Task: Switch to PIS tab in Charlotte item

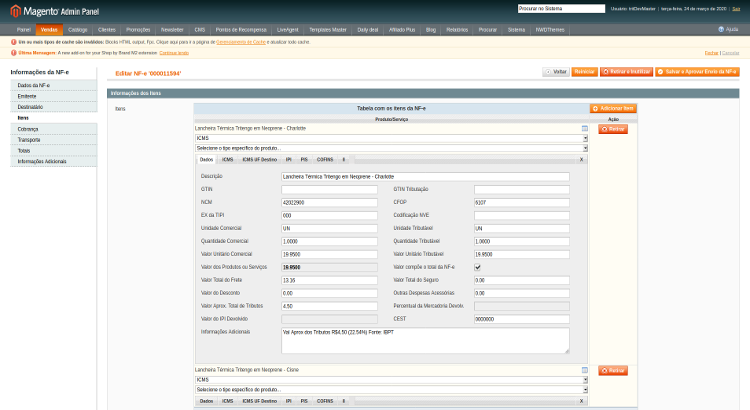Action: [304, 160]
